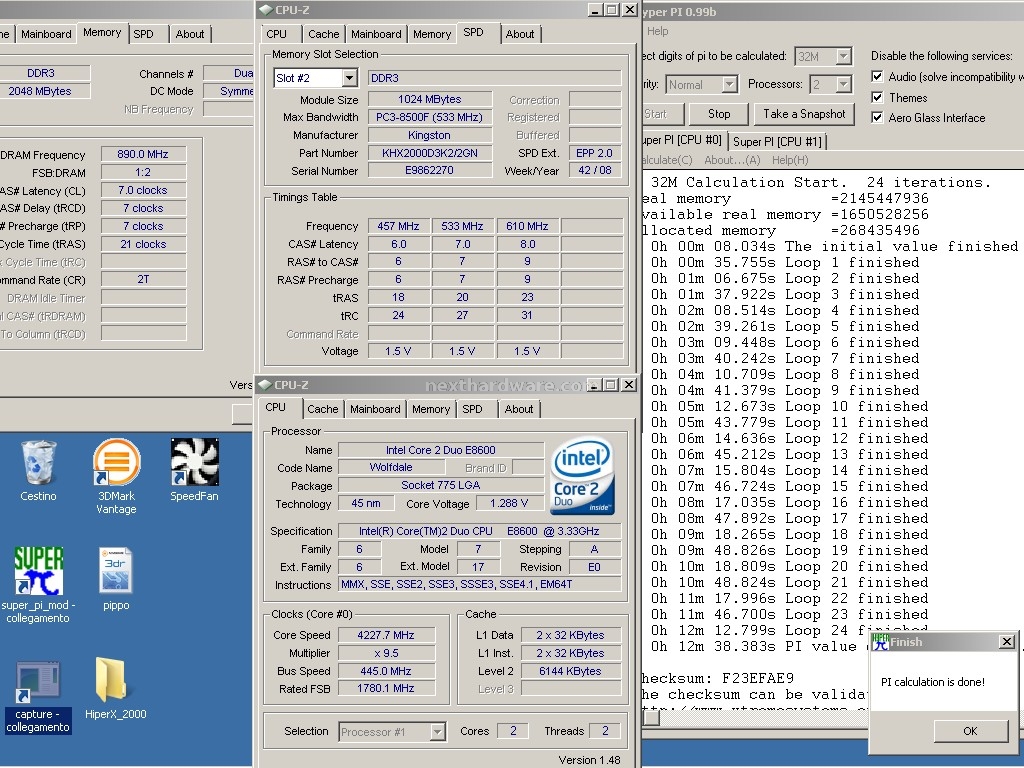This screenshot has width=1024, height=768.
Task: Click the Wolfdale code name field
Action: (x=391, y=468)
